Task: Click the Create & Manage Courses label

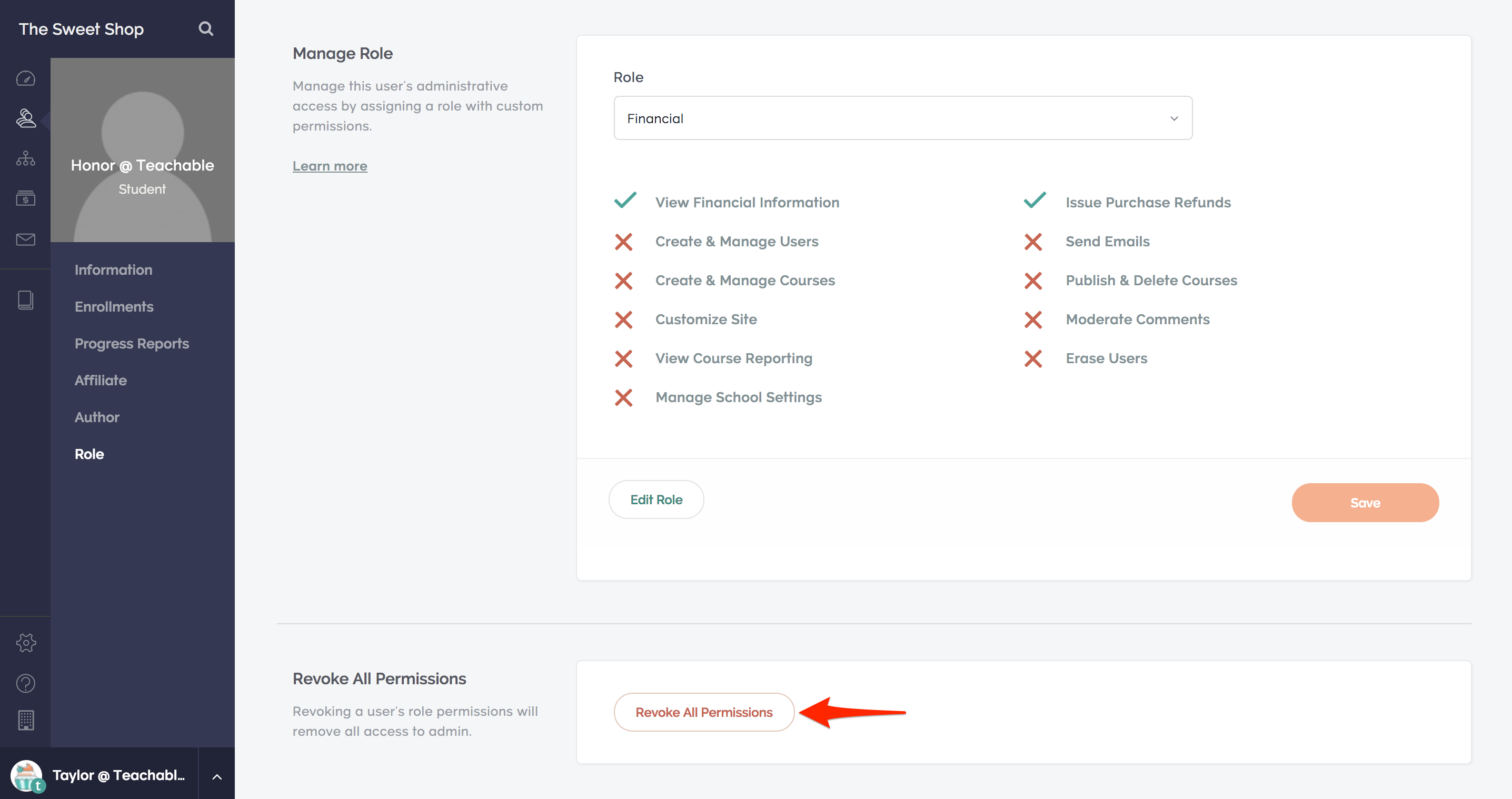Action: tap(745, 281)
